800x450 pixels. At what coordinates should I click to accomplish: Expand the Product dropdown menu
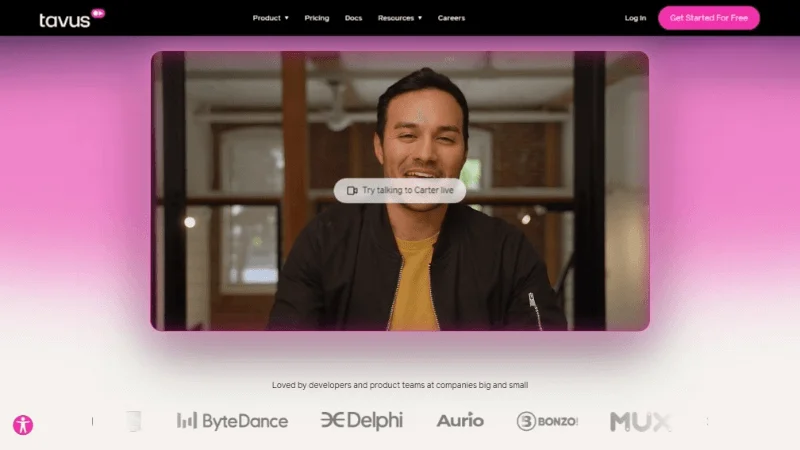tap(270, 18)
